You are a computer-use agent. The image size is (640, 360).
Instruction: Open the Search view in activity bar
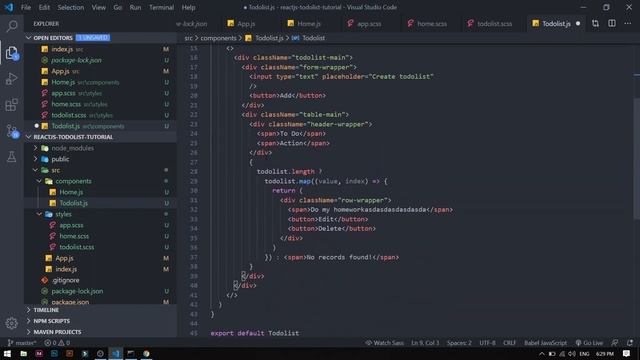tap(12, 27)
